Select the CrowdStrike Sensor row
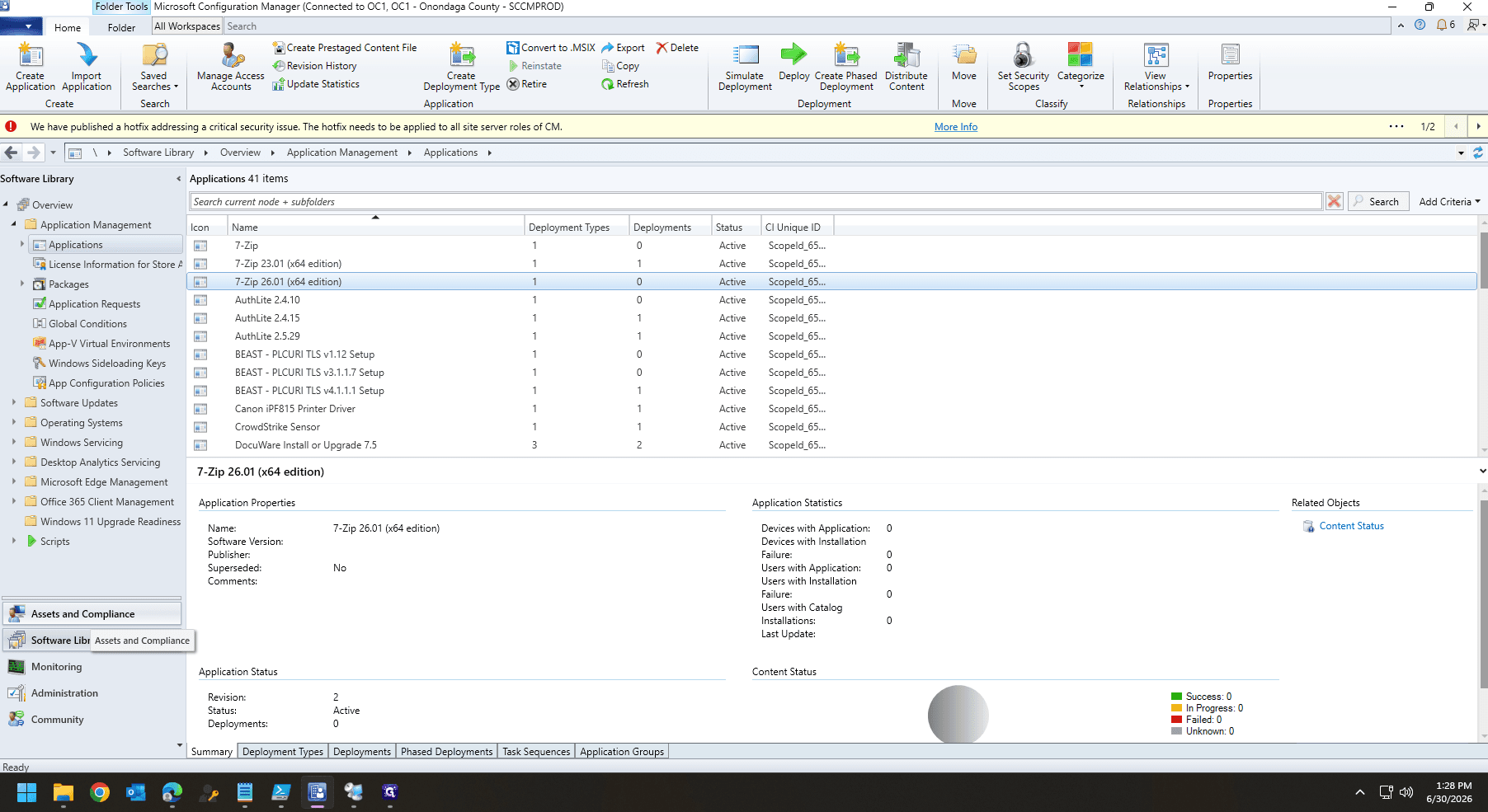This screenshot has width=1488, height=812. 831,427
